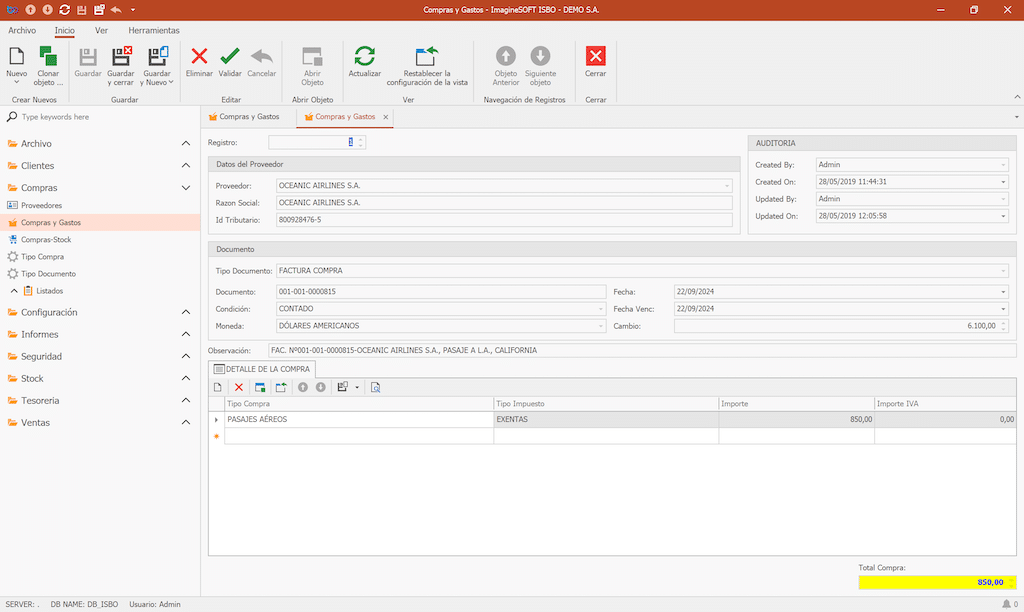Add a new row in the detail grid toolbar
Viewport: 1024px width, 612px height.
pos(217,387)
